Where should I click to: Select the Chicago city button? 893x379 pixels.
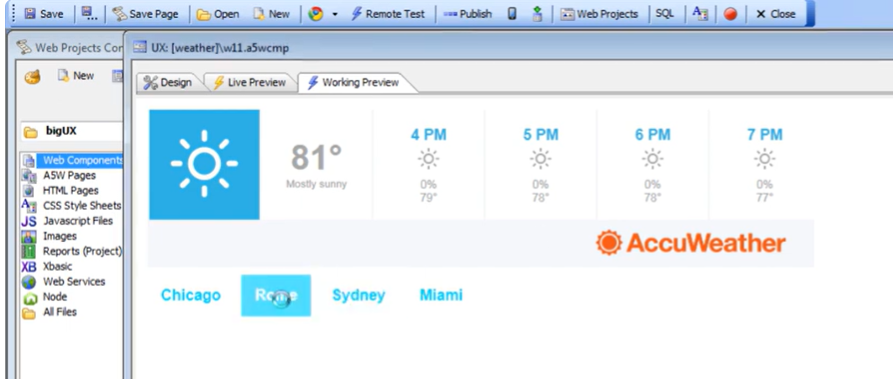[x=191, y=295]
